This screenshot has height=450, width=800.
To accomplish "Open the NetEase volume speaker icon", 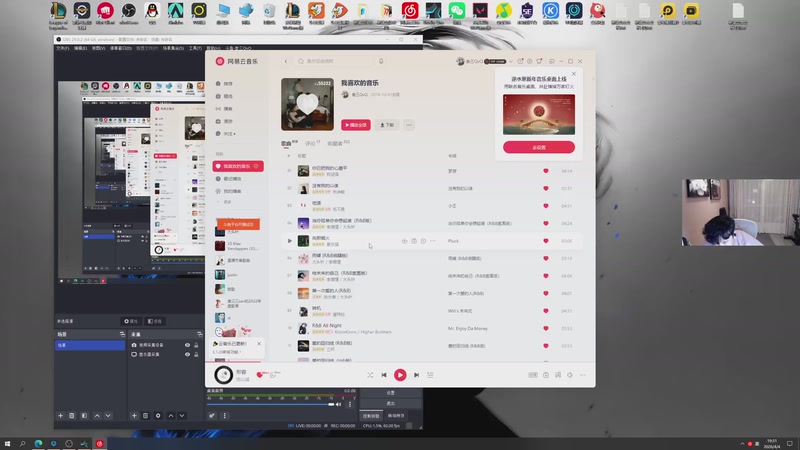I will click(x=570, y=375).
